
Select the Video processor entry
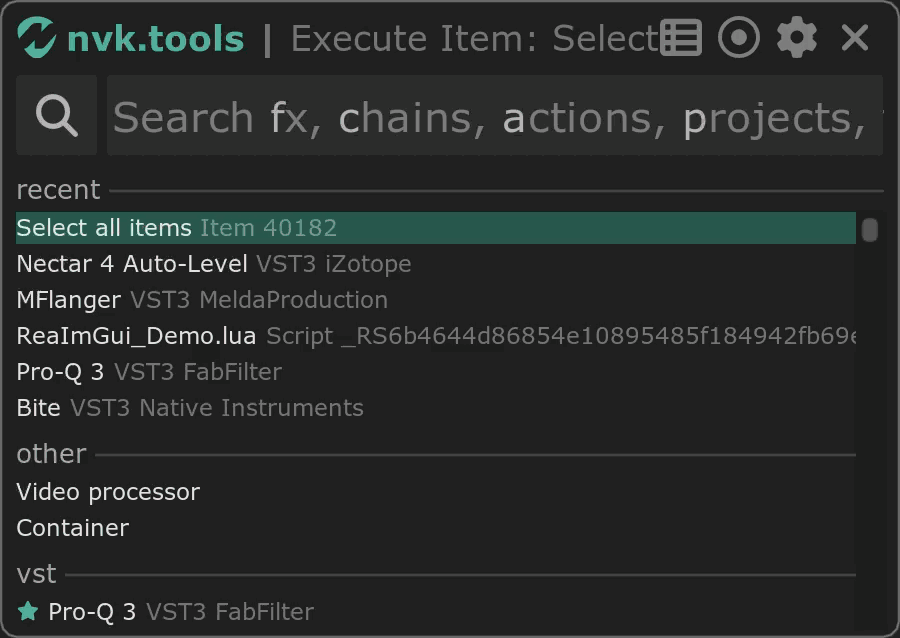click(108, 492)
